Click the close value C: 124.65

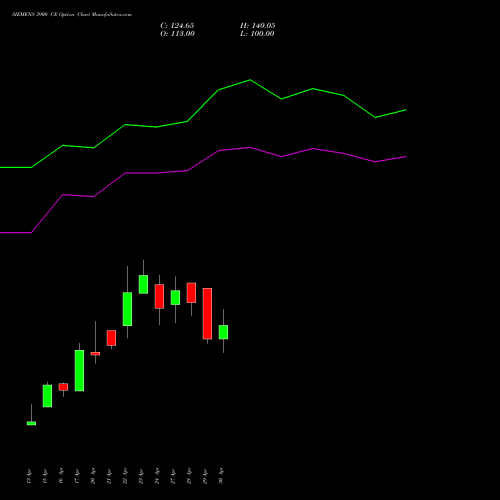[x=177, y=26]
